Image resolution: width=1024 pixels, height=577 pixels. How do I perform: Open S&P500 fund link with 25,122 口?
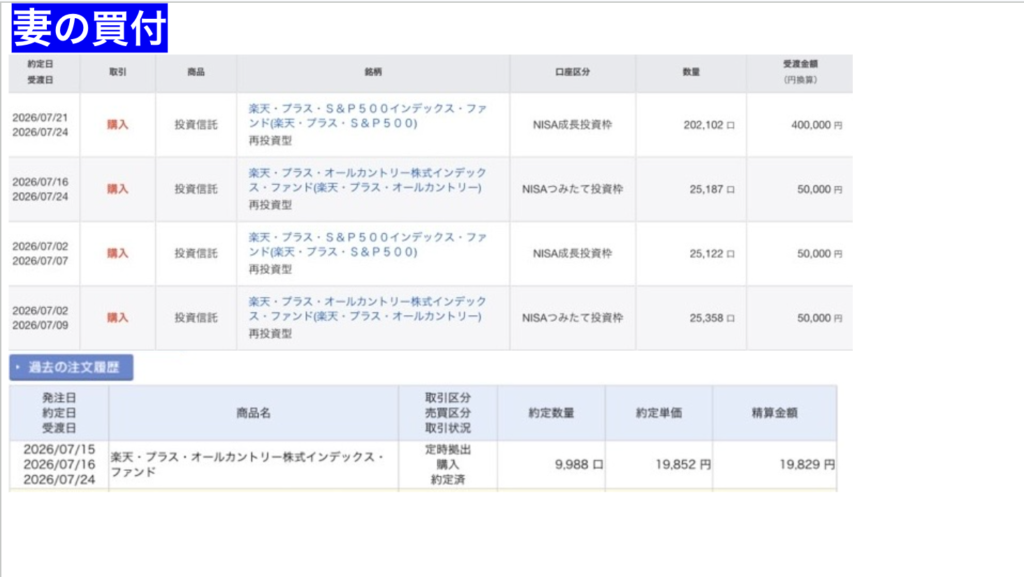367,244
